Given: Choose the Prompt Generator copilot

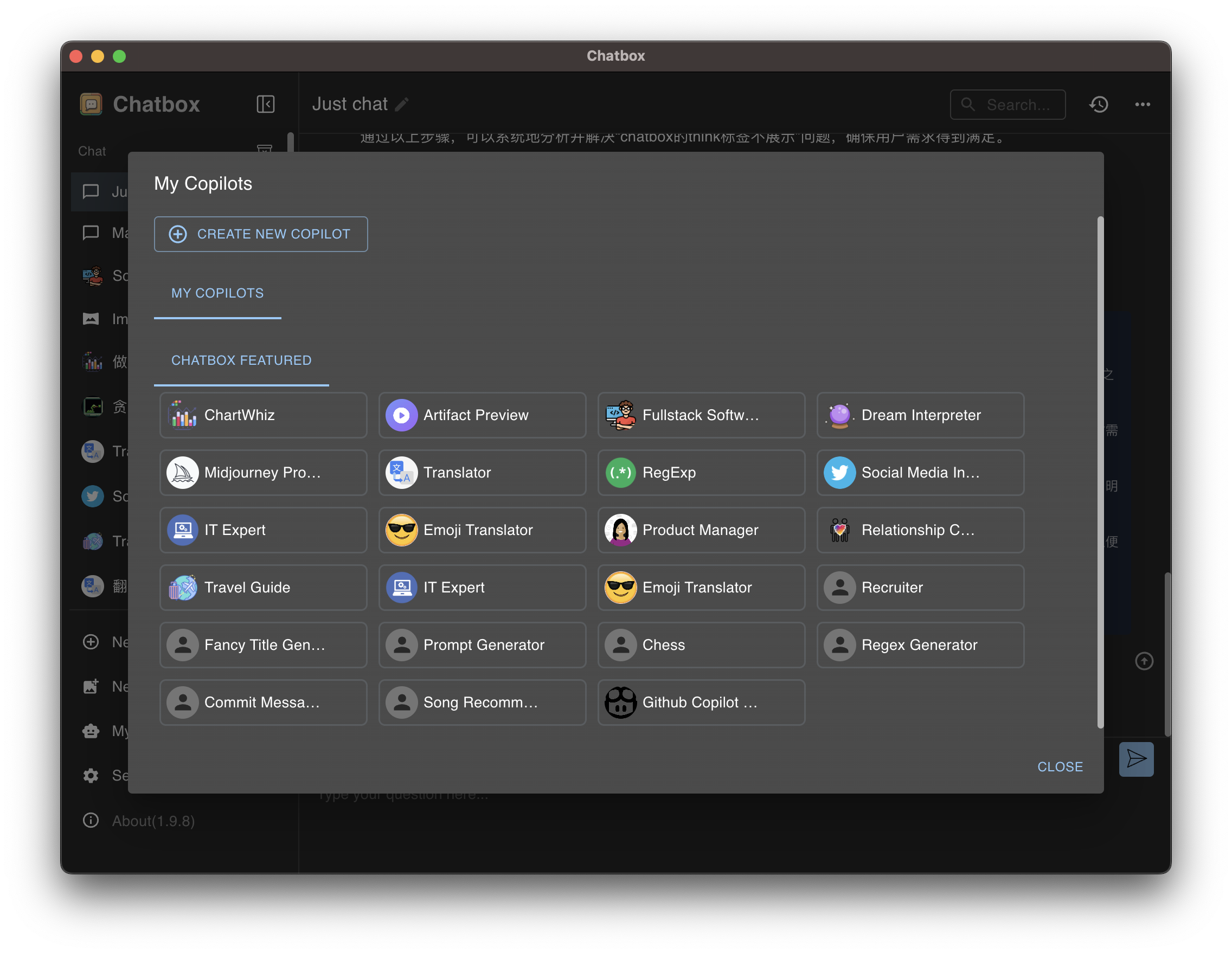Looking at the screenshot, I should coord(482,645).
